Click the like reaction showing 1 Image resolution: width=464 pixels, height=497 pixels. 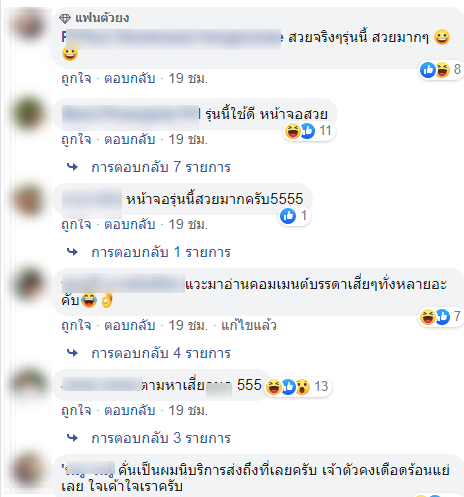pyautogui.click(x=294, y=216)
